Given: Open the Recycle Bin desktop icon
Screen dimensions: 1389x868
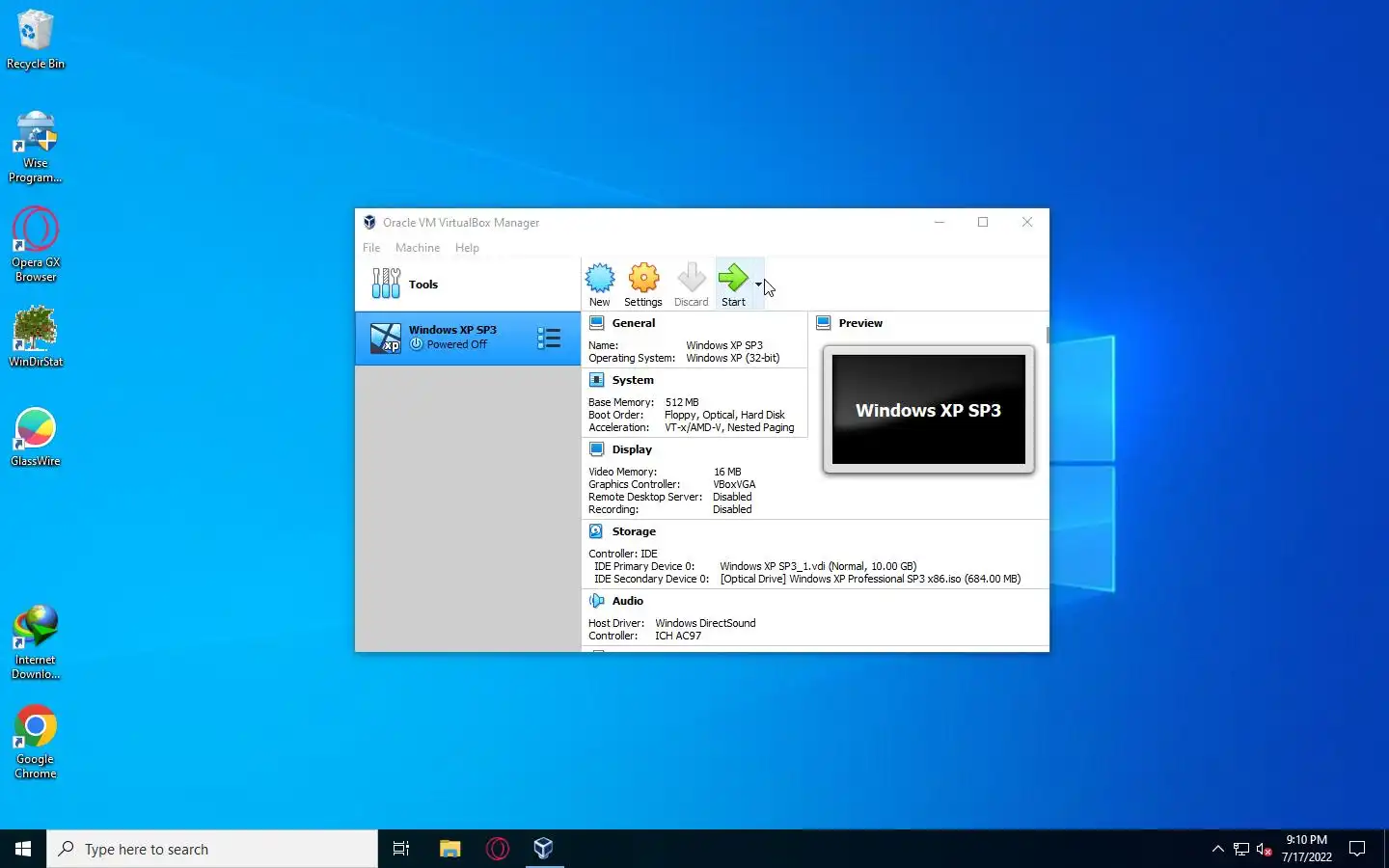Looking at the screenshot, I should 36,41.
